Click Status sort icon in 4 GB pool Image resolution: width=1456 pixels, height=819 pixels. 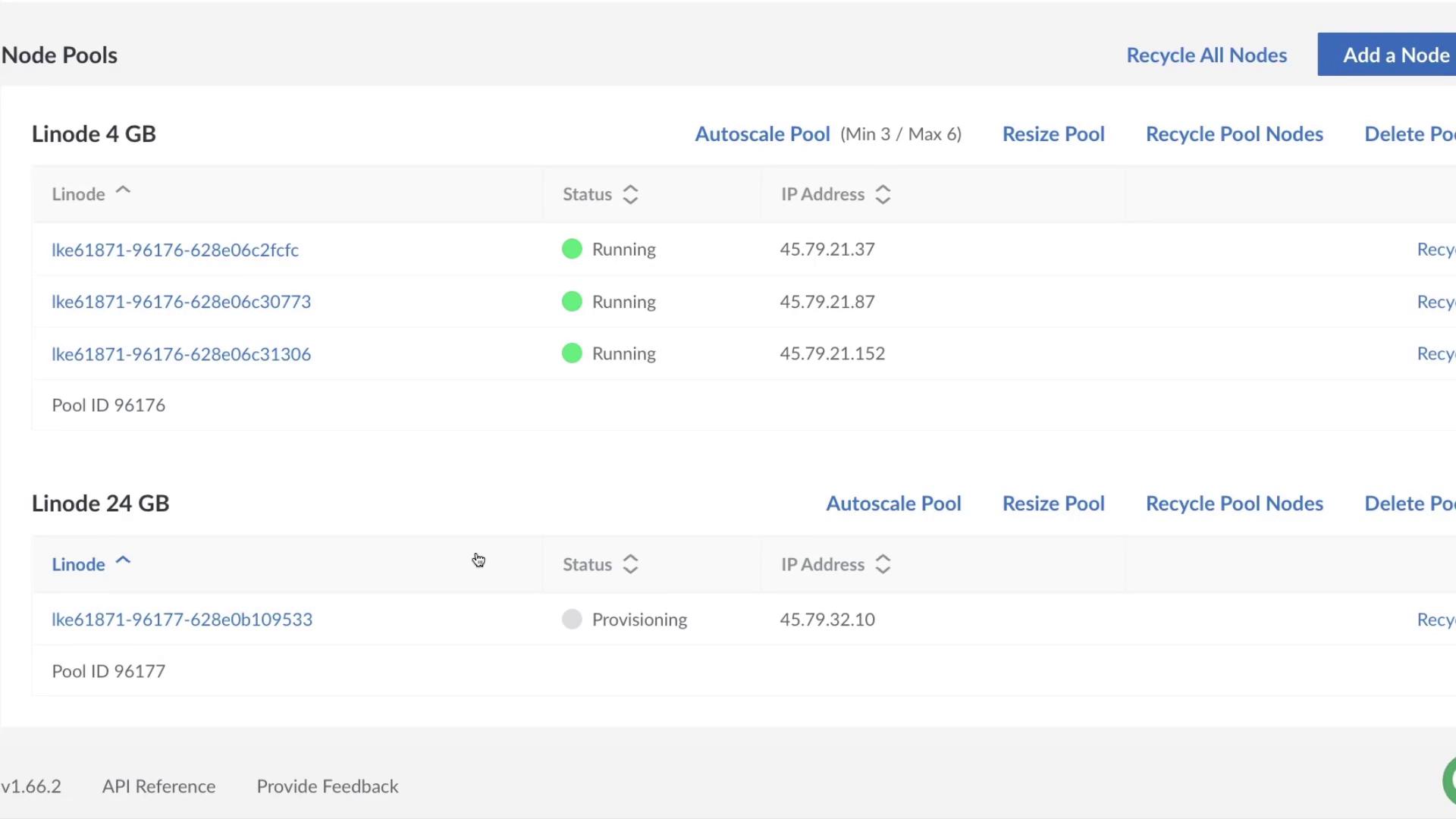630,195
